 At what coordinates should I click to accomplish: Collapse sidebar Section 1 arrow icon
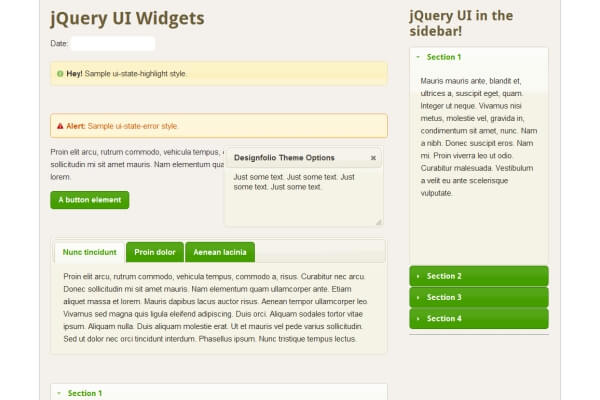point(417,58)
